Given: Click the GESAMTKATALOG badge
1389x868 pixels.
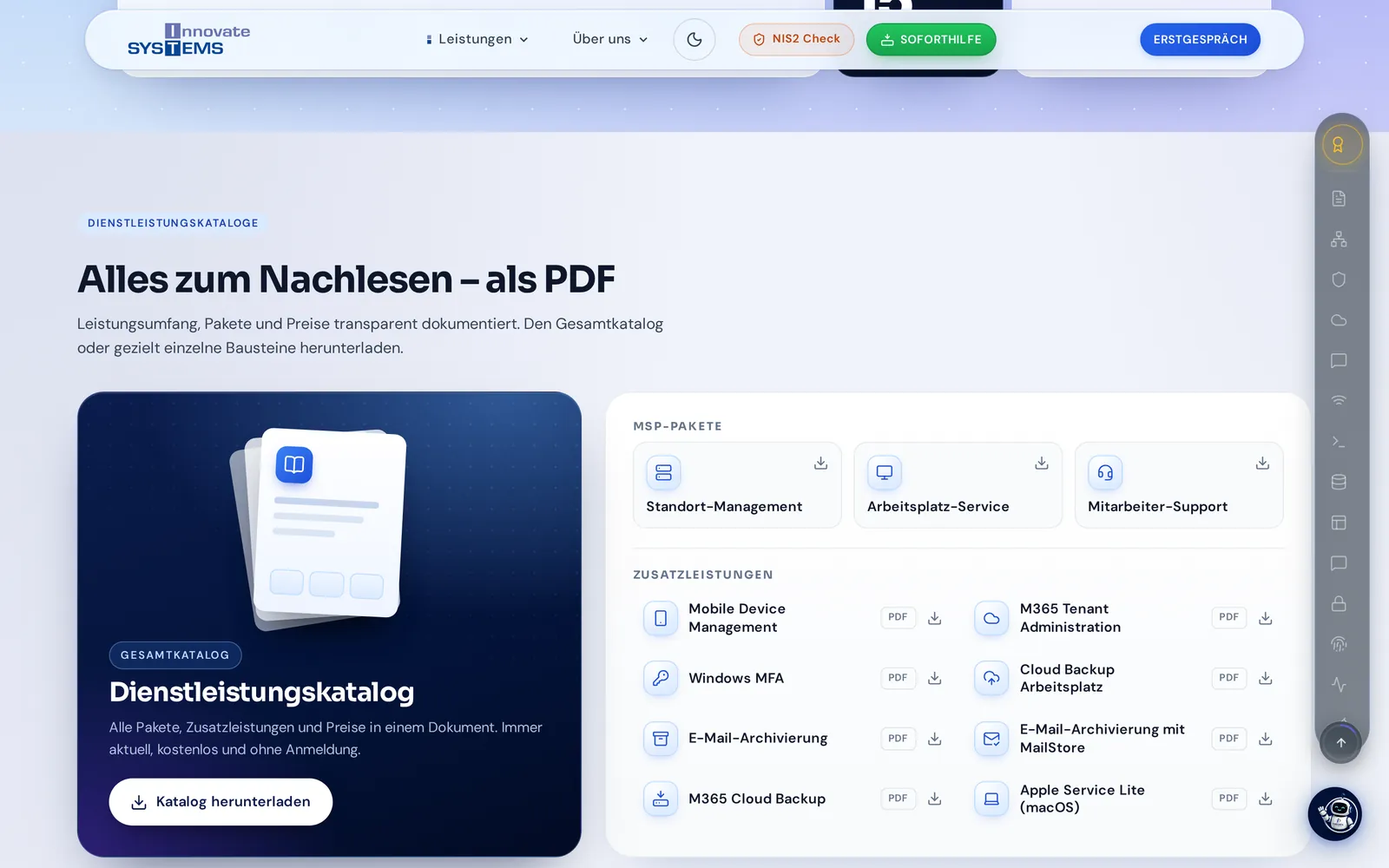Looking at the screenshot, I should coord(175,655).
